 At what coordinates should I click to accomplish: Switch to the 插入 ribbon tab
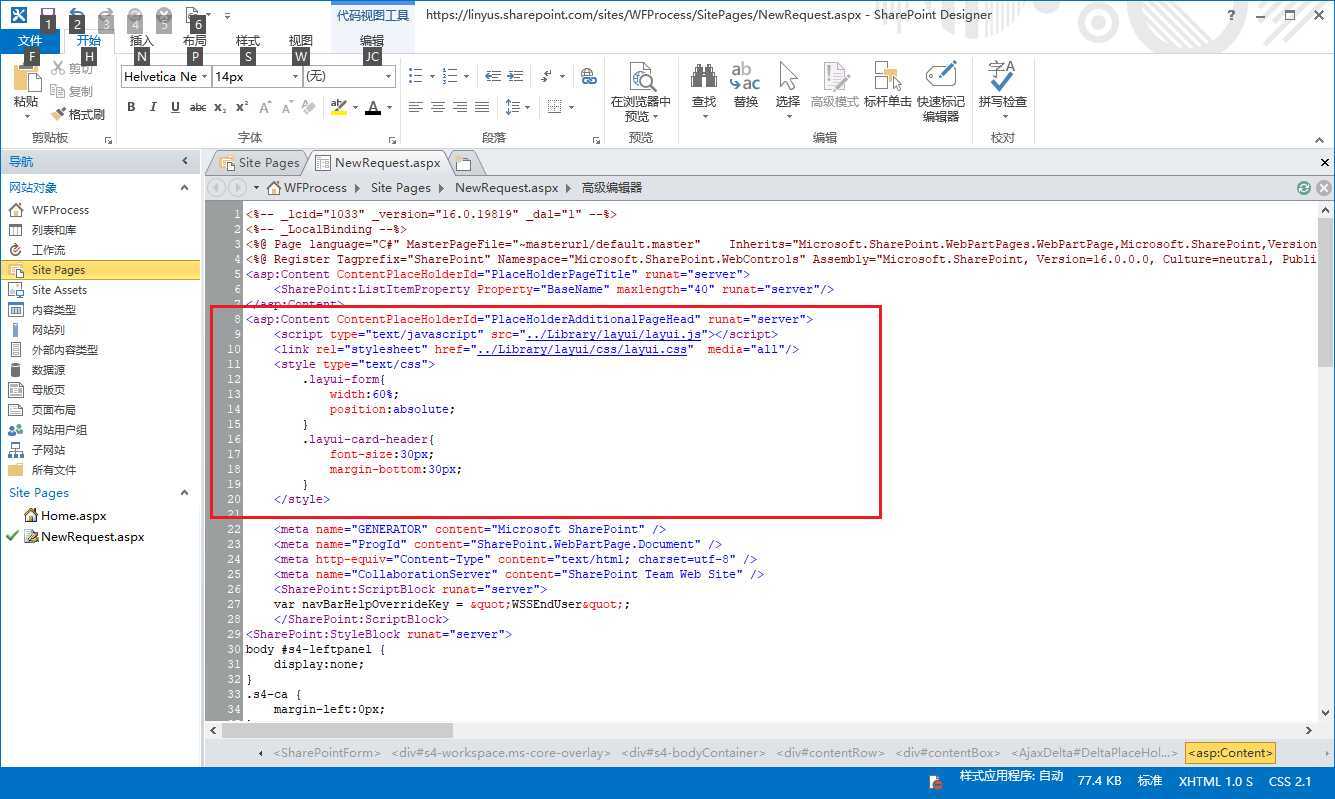click(x=142, y=41)
